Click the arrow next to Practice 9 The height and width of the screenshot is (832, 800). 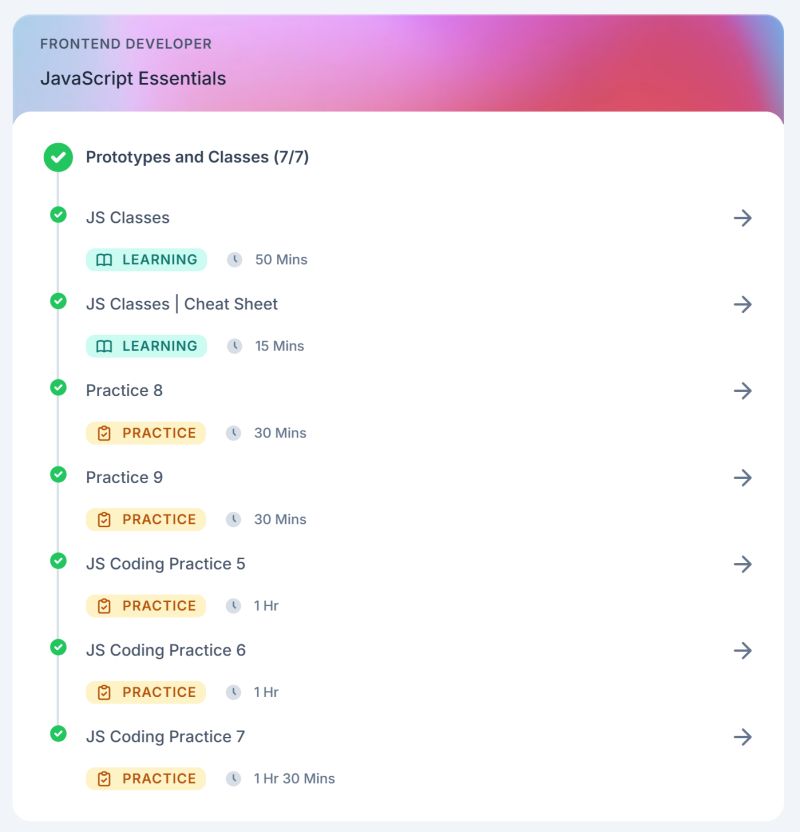point(742,478)
